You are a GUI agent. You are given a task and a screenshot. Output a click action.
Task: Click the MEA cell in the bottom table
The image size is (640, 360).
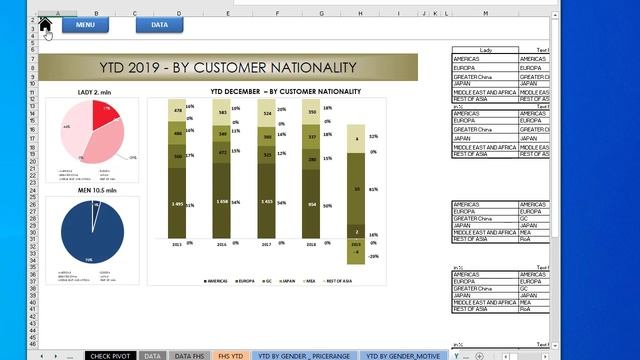click(x=534, y=302)
